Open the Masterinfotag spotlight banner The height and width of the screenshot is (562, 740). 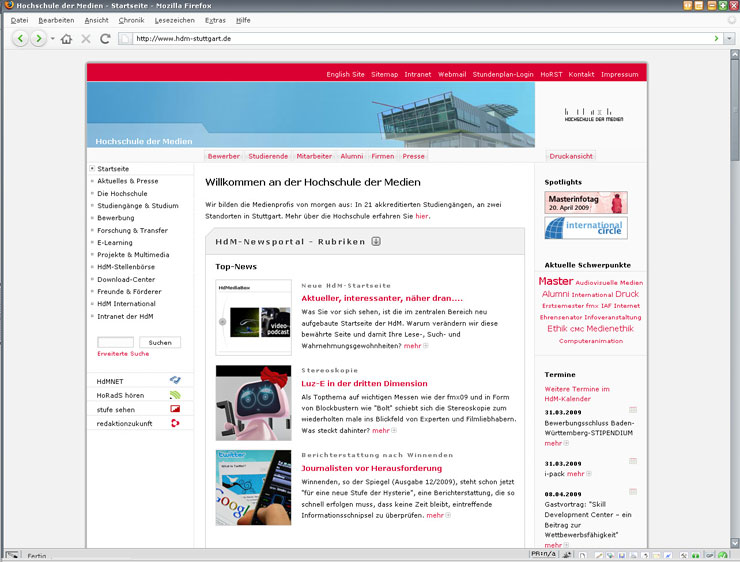pos(586,202)
